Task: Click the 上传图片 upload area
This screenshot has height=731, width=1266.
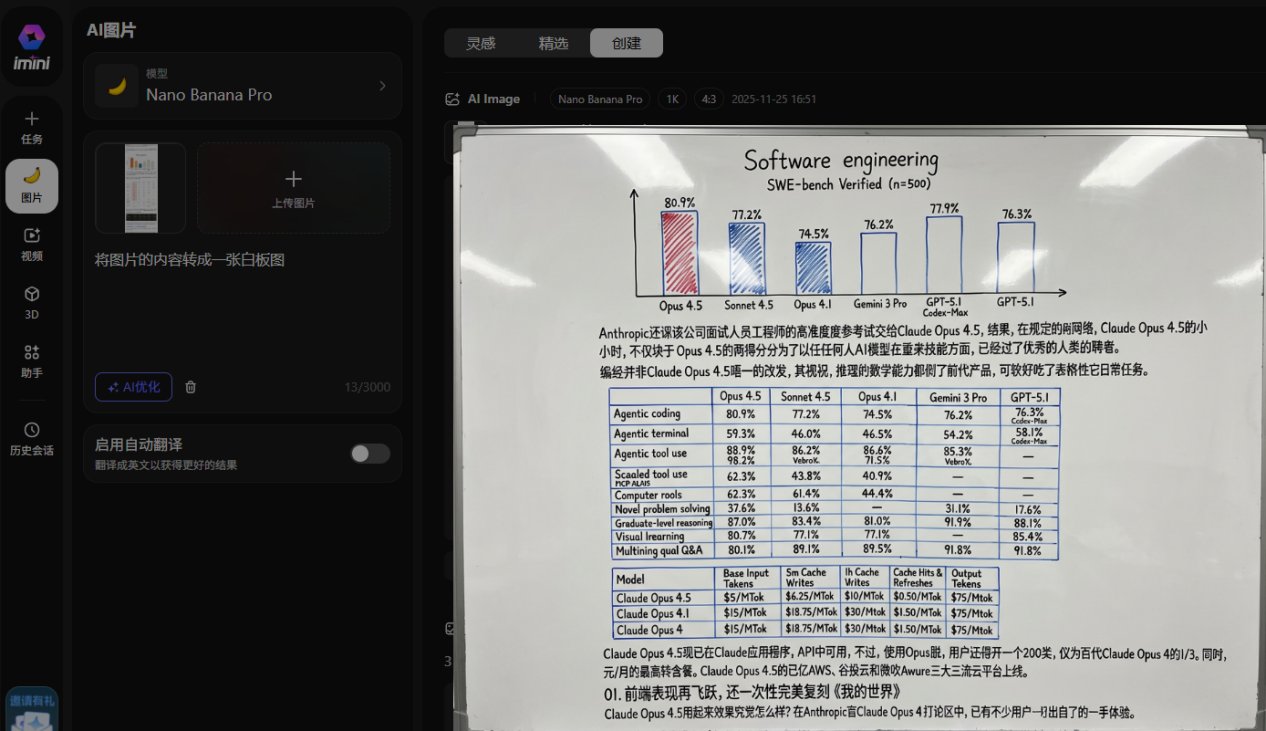Action: point(293,188)
